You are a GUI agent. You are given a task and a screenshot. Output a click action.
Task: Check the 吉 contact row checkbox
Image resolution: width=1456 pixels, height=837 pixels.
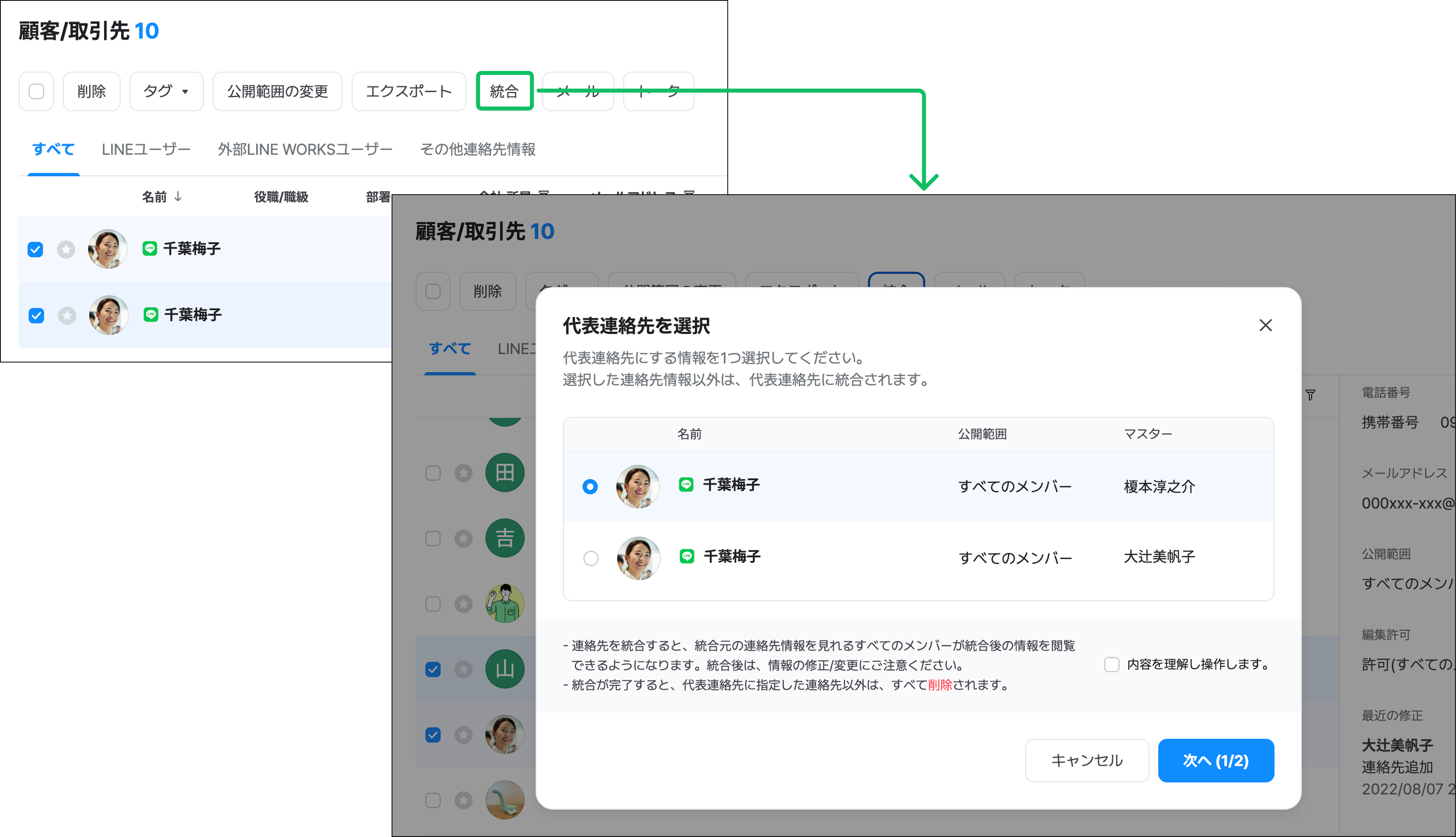pos(433,539)
